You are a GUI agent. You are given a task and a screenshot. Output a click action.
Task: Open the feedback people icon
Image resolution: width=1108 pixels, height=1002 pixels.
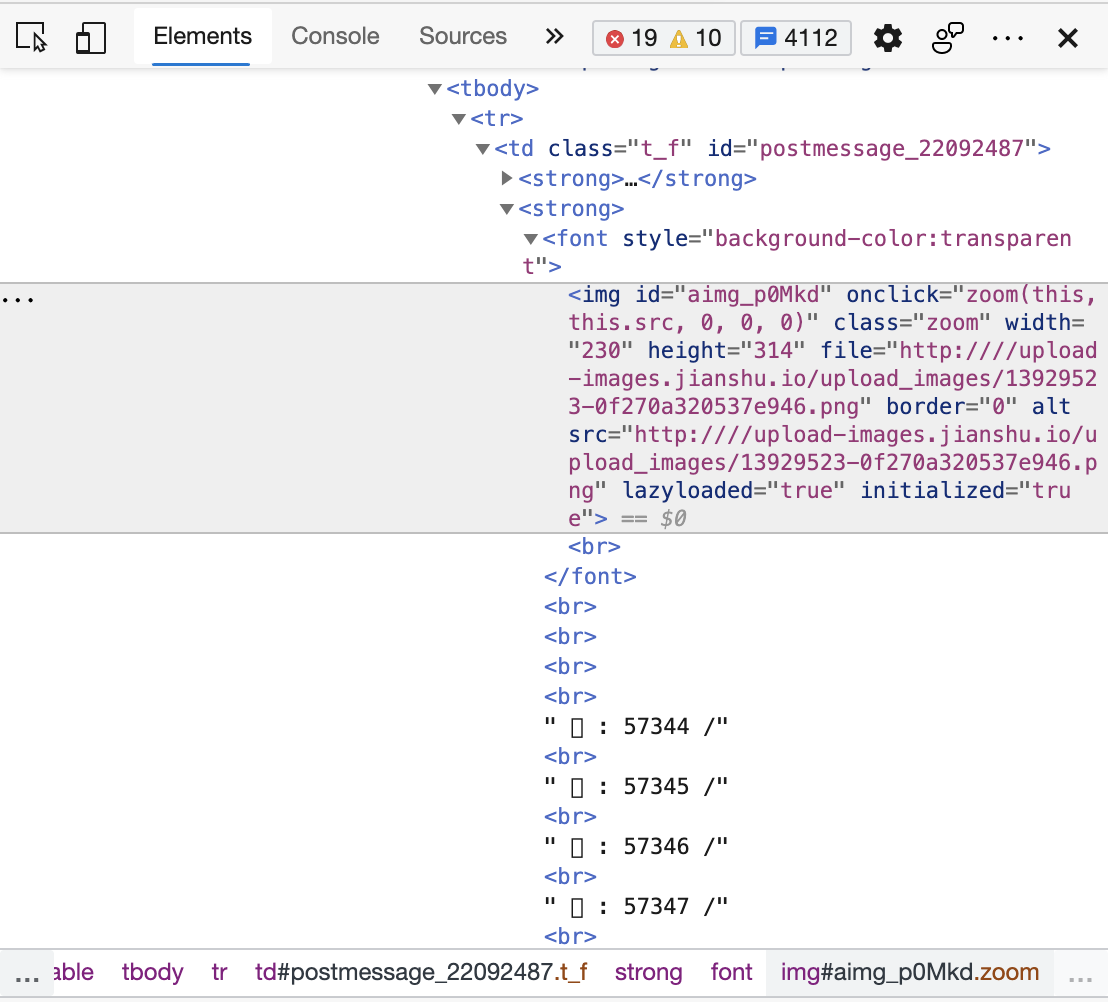947,38
